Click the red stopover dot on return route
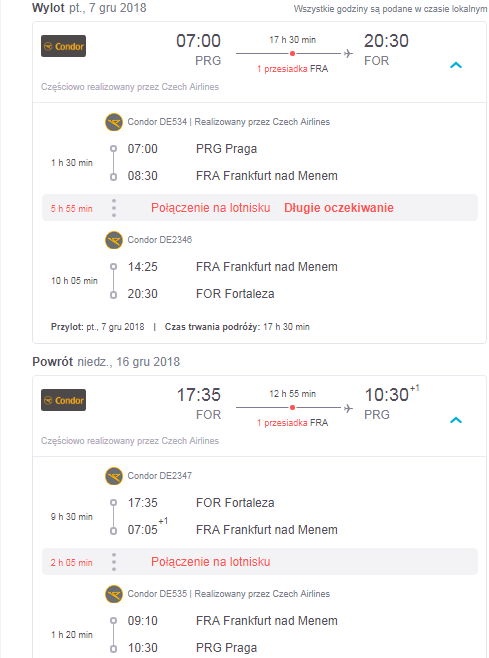Screen dimensions: 489x658 (292, 407)
